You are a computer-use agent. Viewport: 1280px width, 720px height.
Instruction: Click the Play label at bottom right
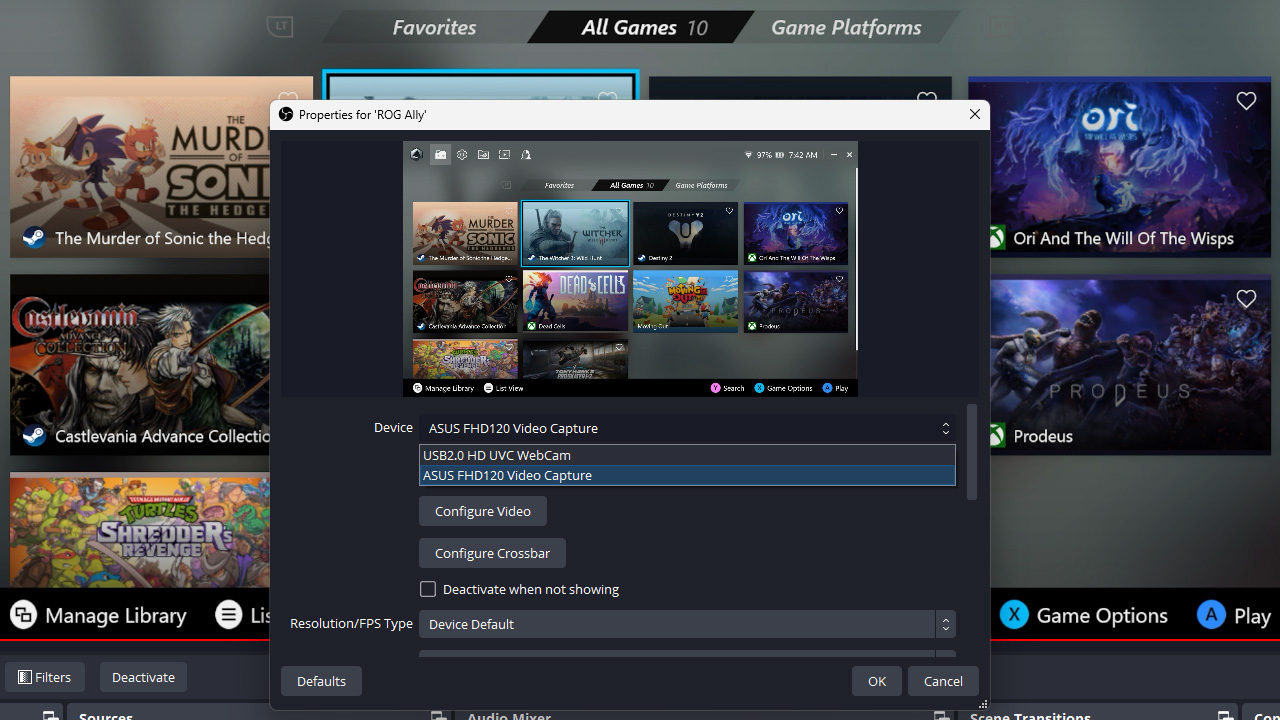tap(1252, 616)
